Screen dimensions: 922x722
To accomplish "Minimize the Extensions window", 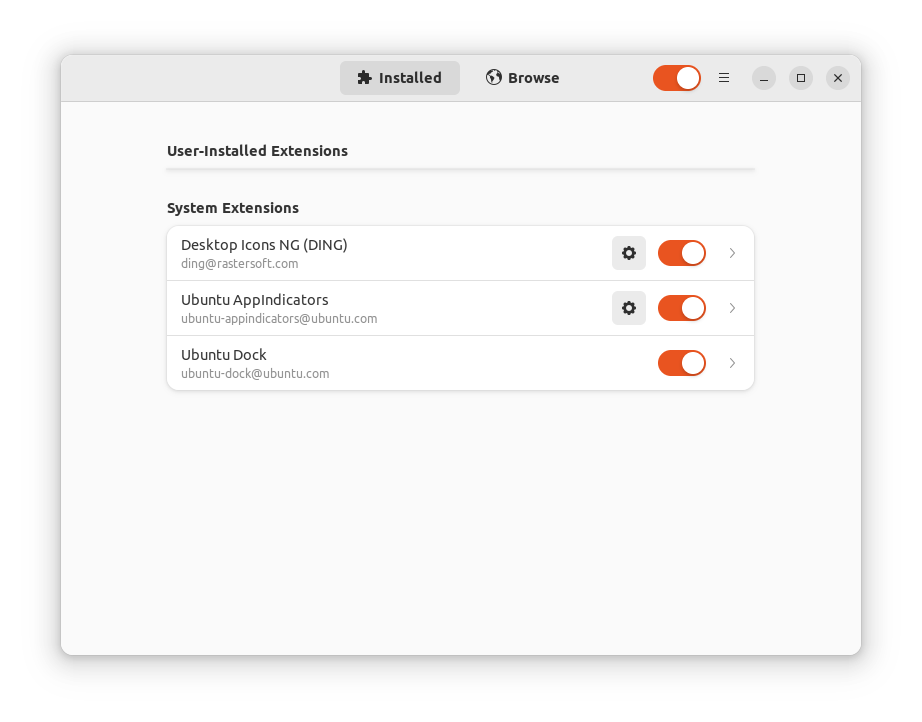I will pos(764,78).
